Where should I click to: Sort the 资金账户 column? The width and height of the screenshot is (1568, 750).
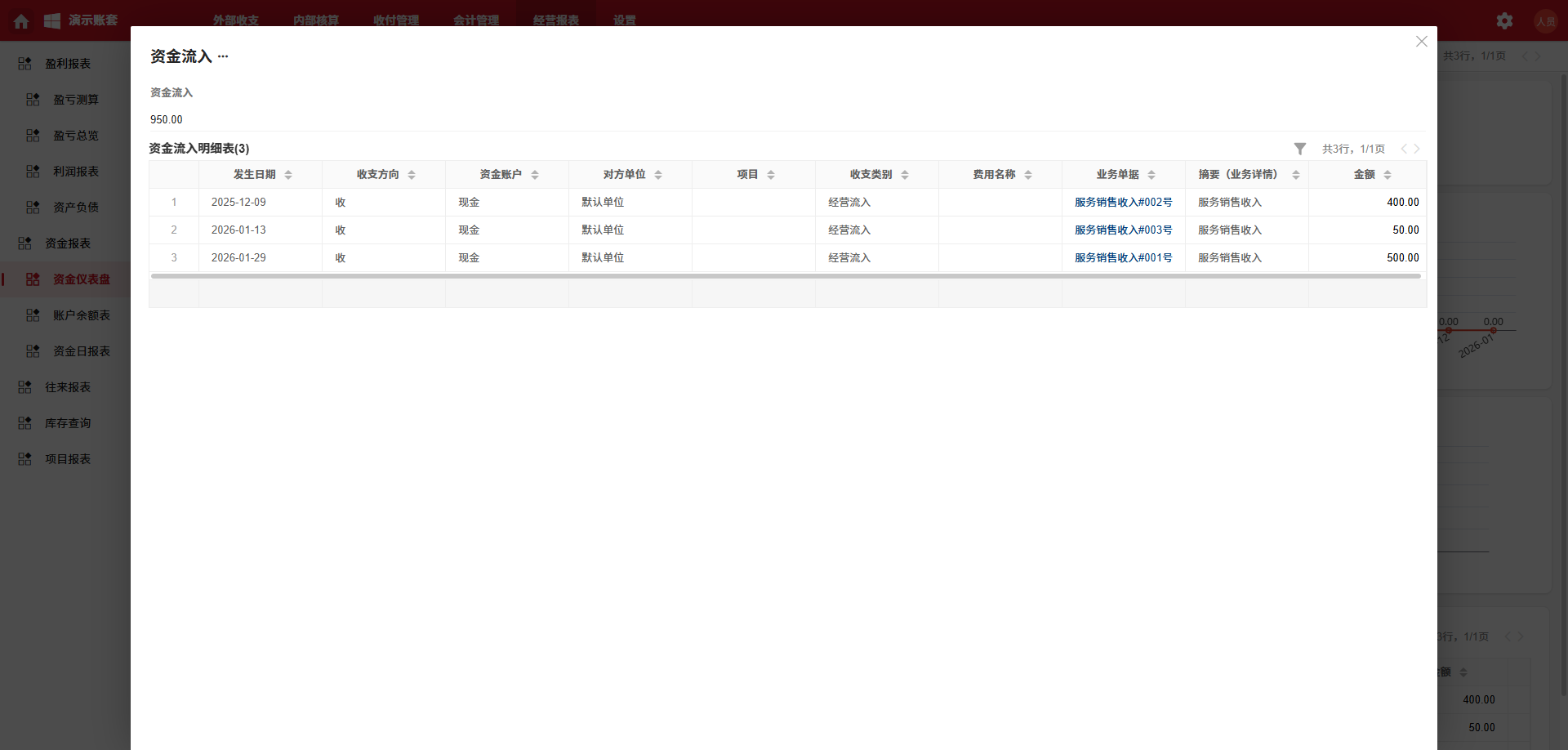tap(535, 175)
